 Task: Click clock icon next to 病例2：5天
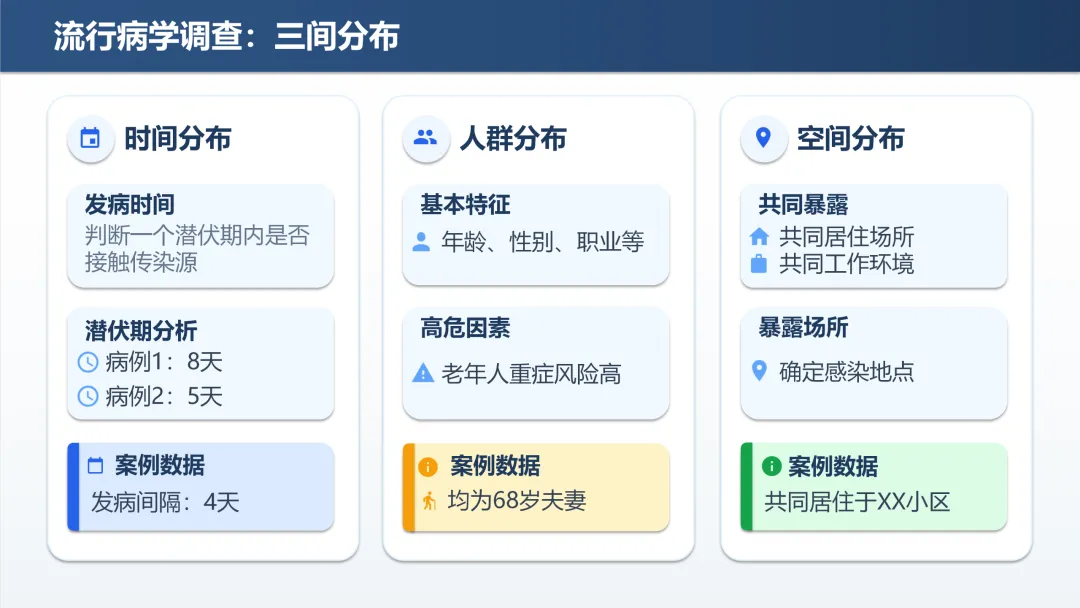(88, 396)
